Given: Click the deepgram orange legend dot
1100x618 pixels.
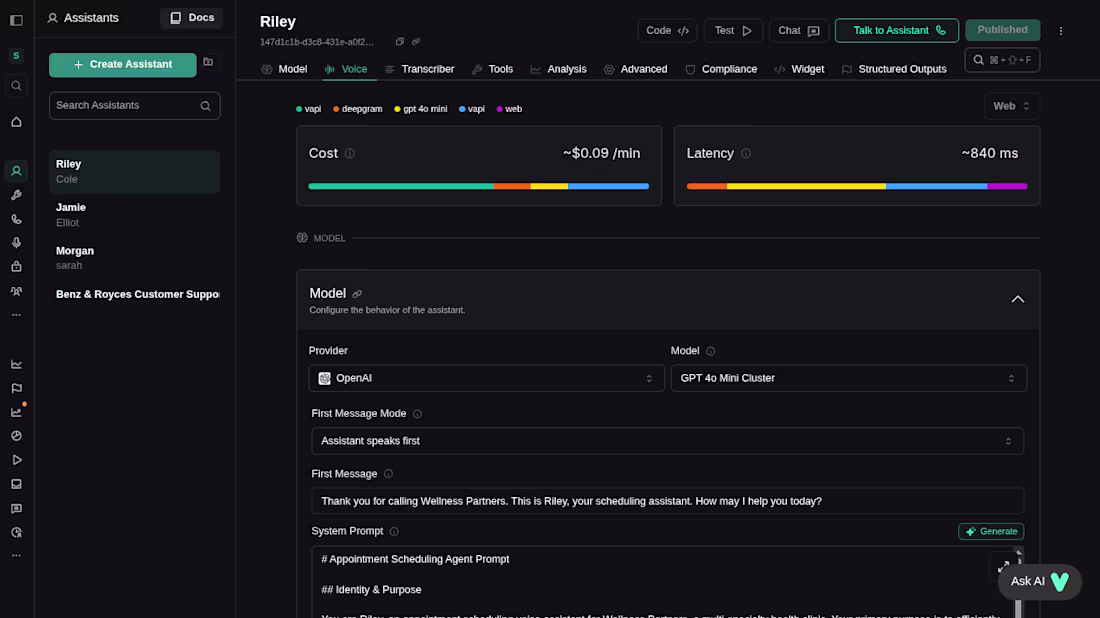Looking at the screenshot, I should (x=336, y=109).
